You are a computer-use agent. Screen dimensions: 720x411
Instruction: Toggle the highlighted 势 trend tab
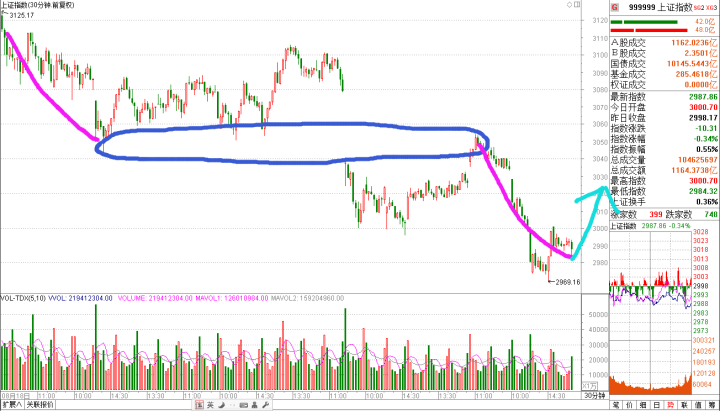(667, 405)
